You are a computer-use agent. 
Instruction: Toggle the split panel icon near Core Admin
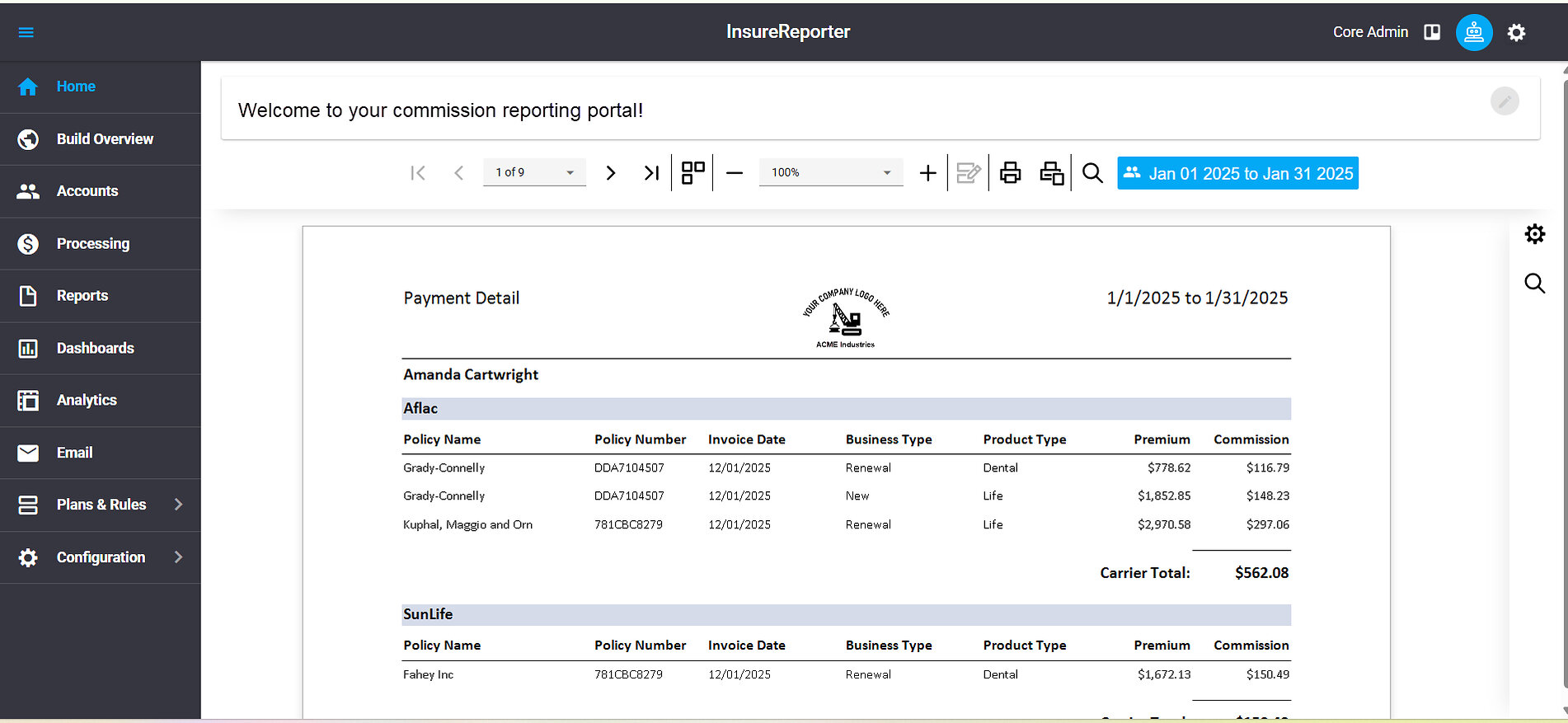tap(1432, 32)
